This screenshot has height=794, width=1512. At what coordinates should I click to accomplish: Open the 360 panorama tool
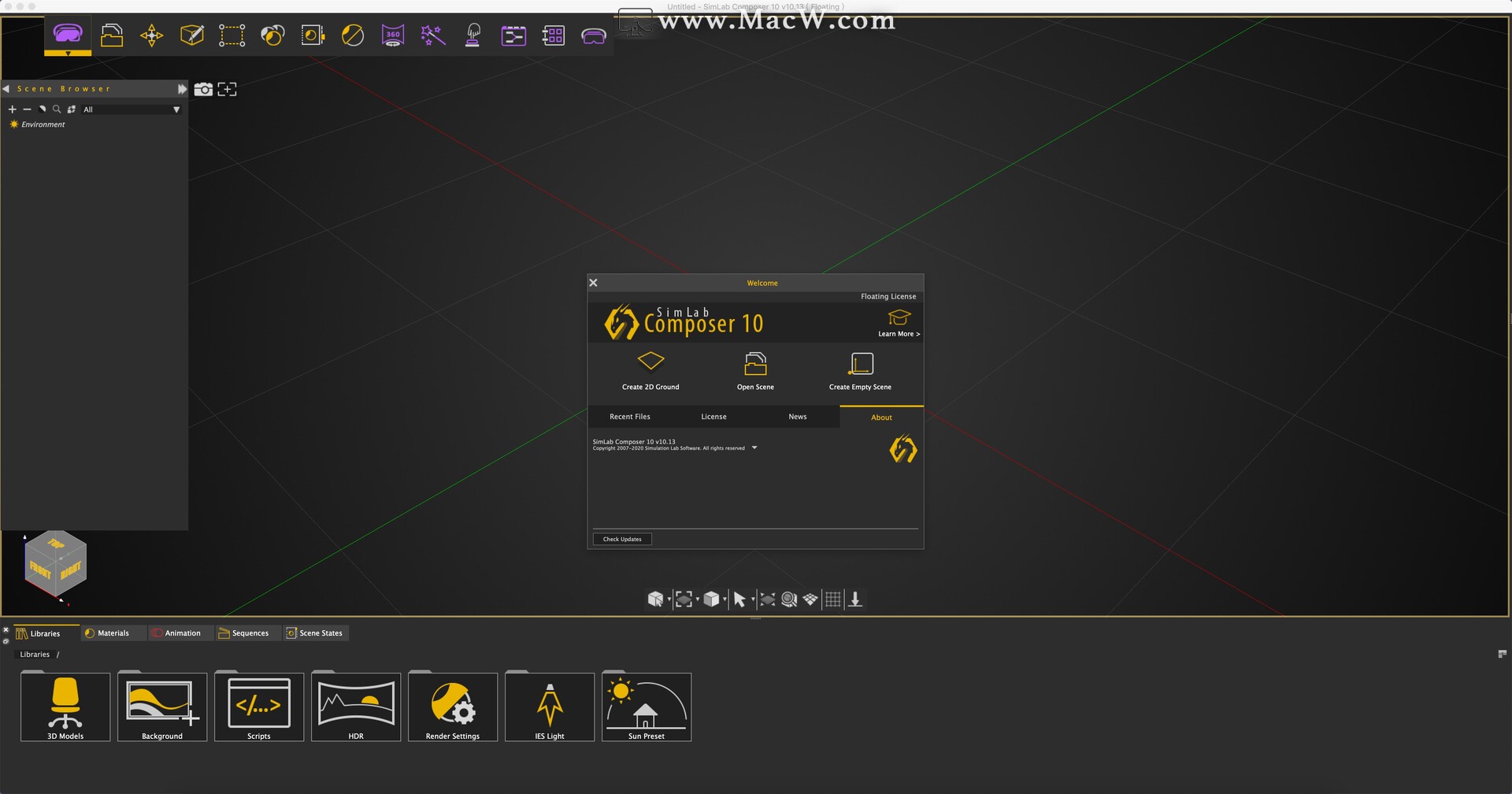pyautogui.click(x=392, y=35)
